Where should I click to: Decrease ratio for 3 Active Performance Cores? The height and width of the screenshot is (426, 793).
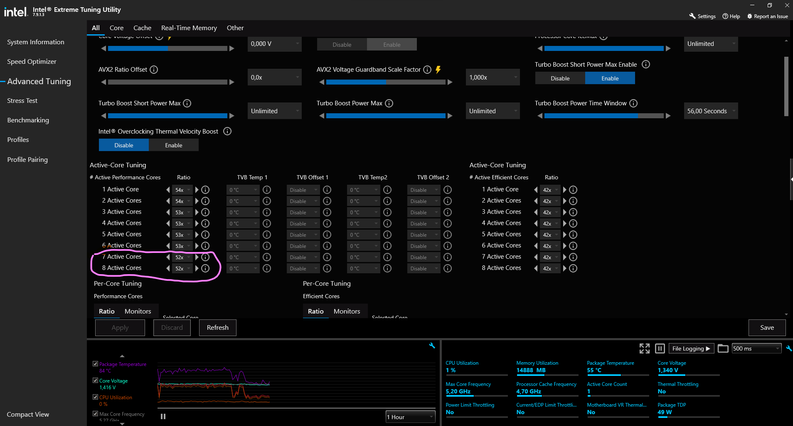click(168, 212)
